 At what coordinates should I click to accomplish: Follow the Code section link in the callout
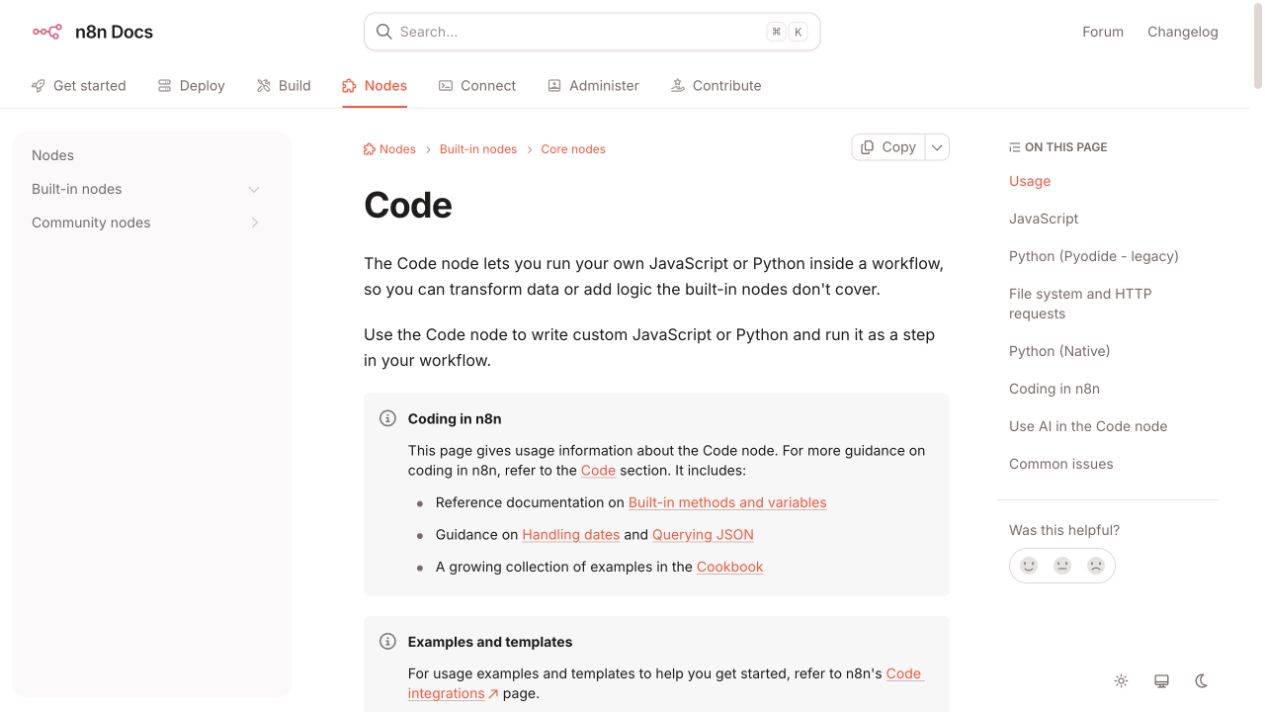[598, 470]
